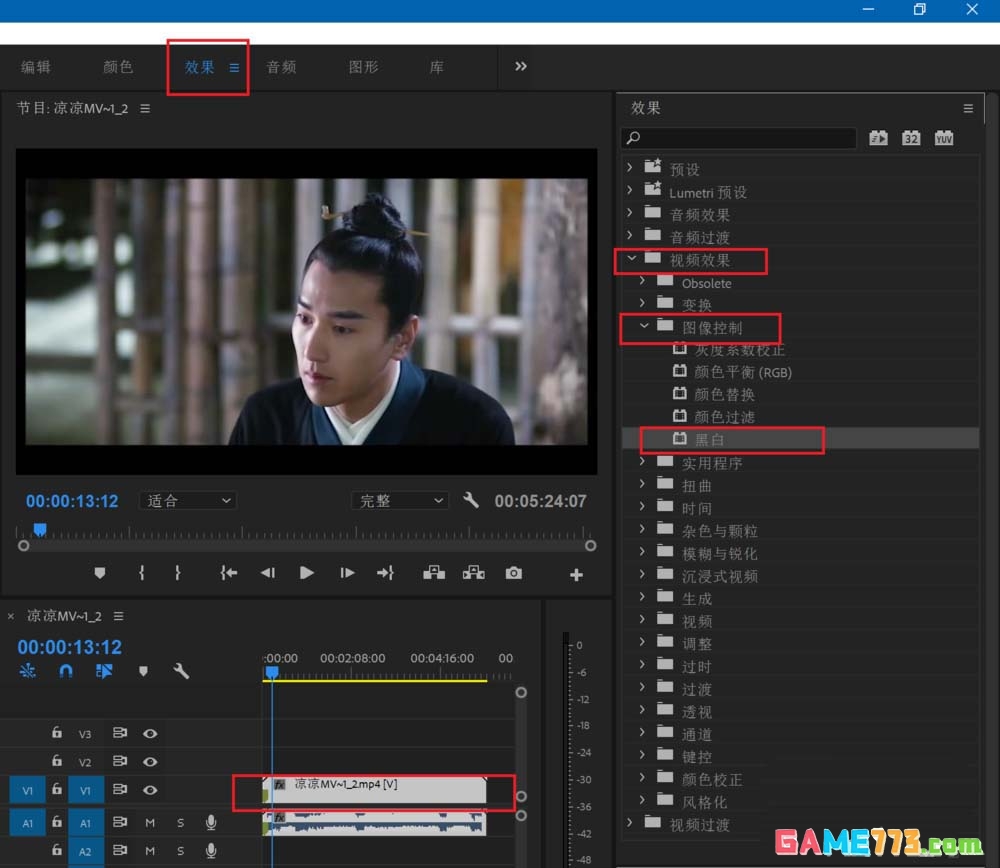This screenshot has height=868, width=1000.
Task: Switch to the 库 workspace tab
Action: (x=437, y=67)
